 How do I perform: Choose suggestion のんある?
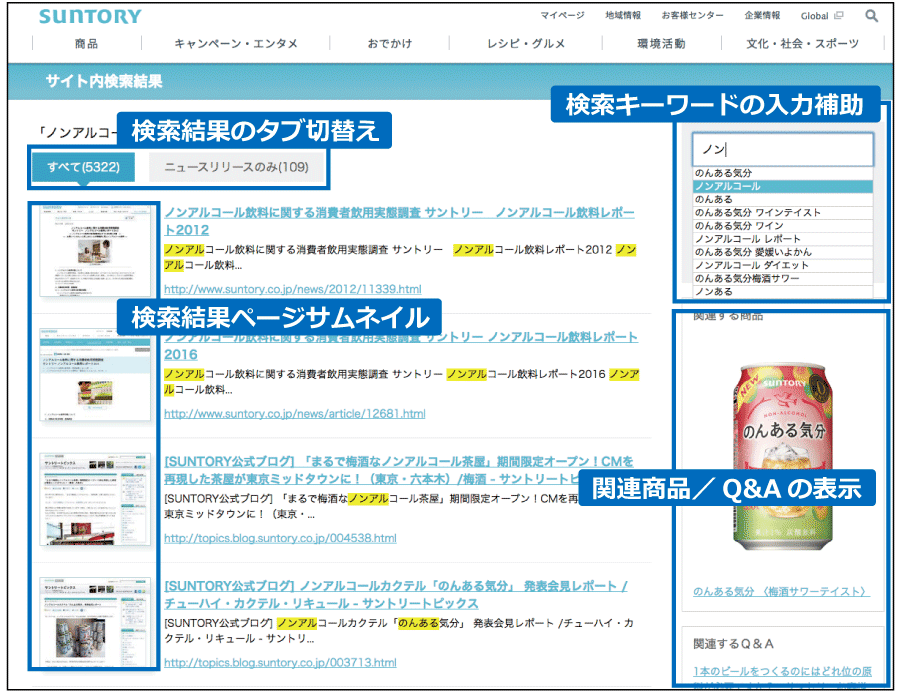[x=783, y=199]
